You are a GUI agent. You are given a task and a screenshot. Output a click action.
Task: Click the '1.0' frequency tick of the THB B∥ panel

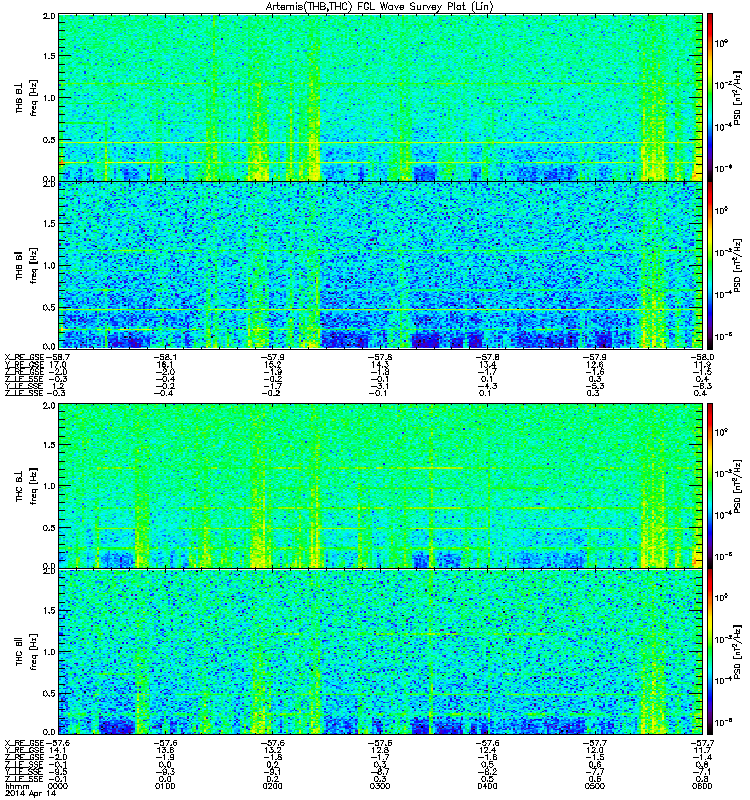[49, 265]
